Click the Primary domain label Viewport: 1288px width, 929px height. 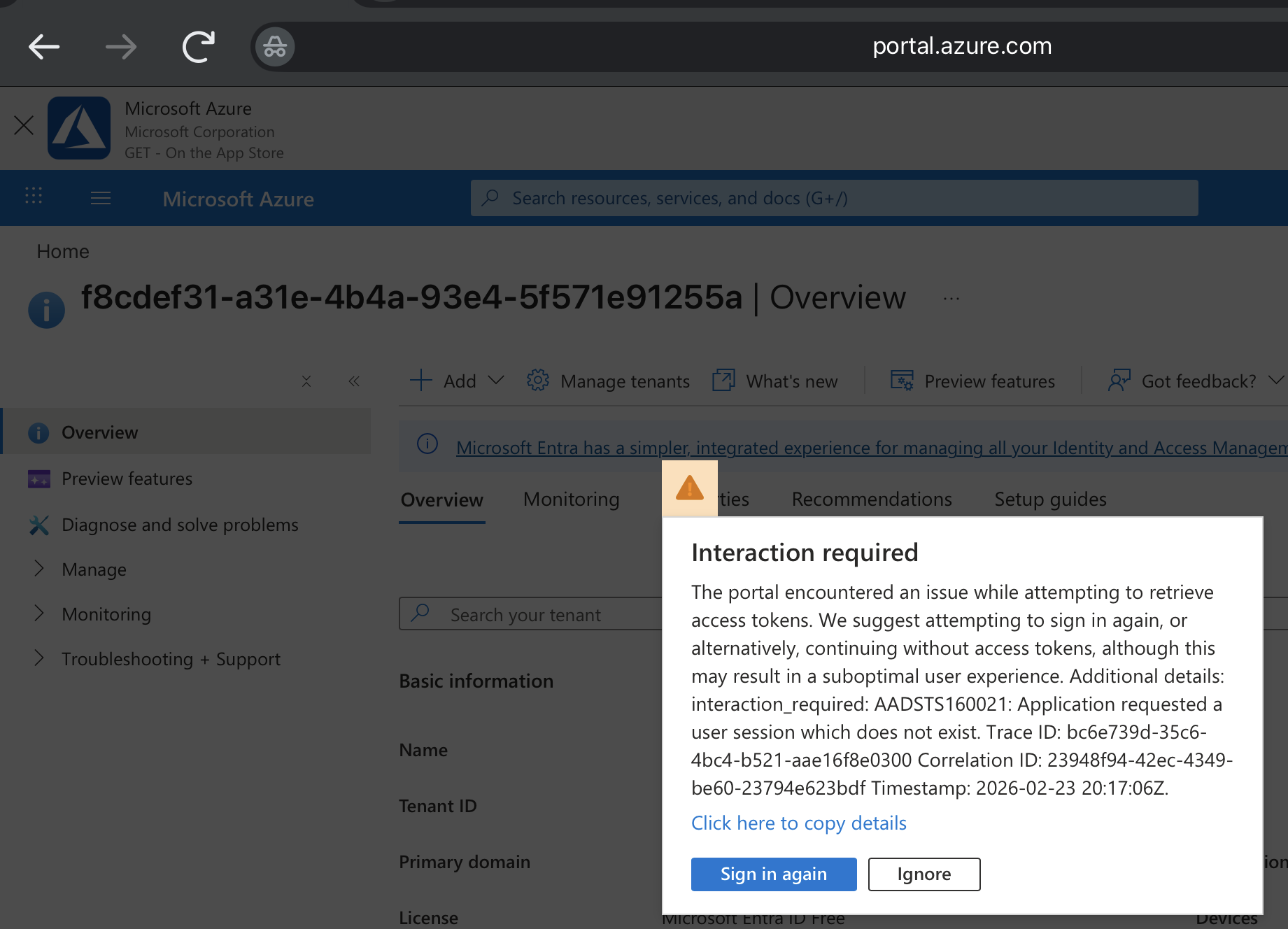click(x=465, y=862)
